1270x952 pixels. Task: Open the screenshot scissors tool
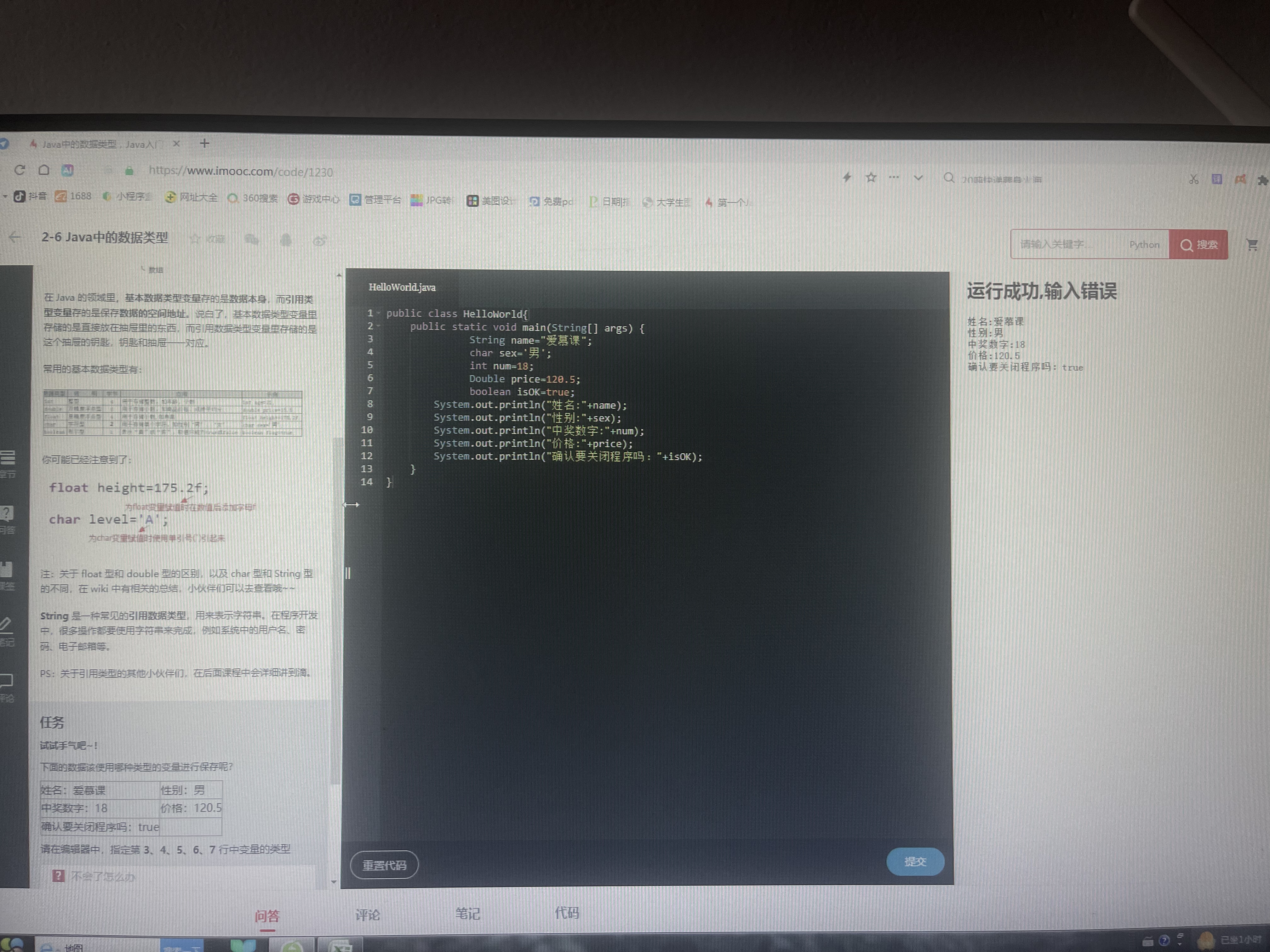tap(1194, 179)
